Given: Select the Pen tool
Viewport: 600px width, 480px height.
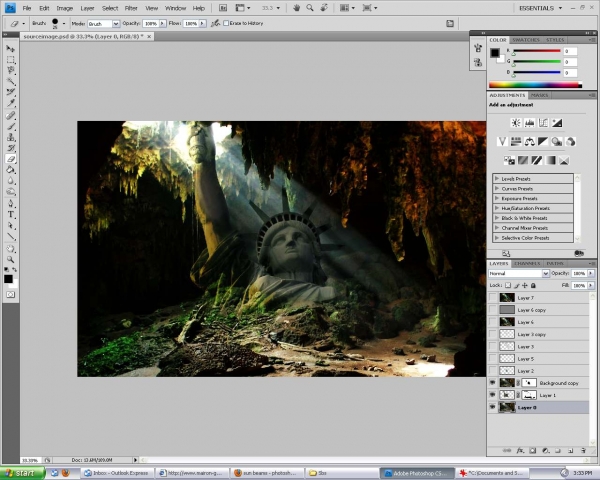Looking at the screenshot, I should [11, 204].
